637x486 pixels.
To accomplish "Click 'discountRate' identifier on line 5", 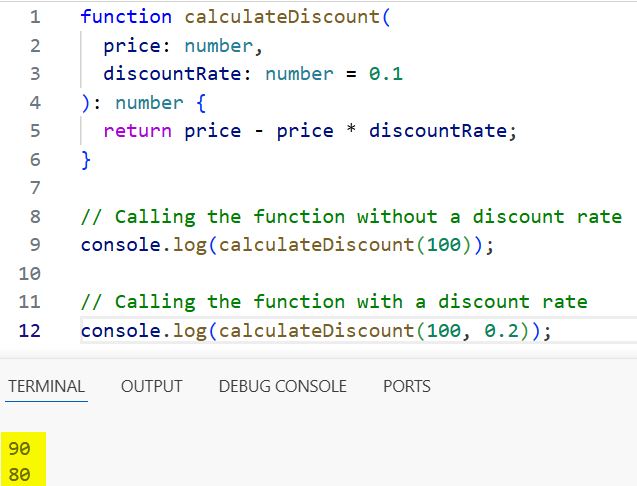I will point(438,131).
